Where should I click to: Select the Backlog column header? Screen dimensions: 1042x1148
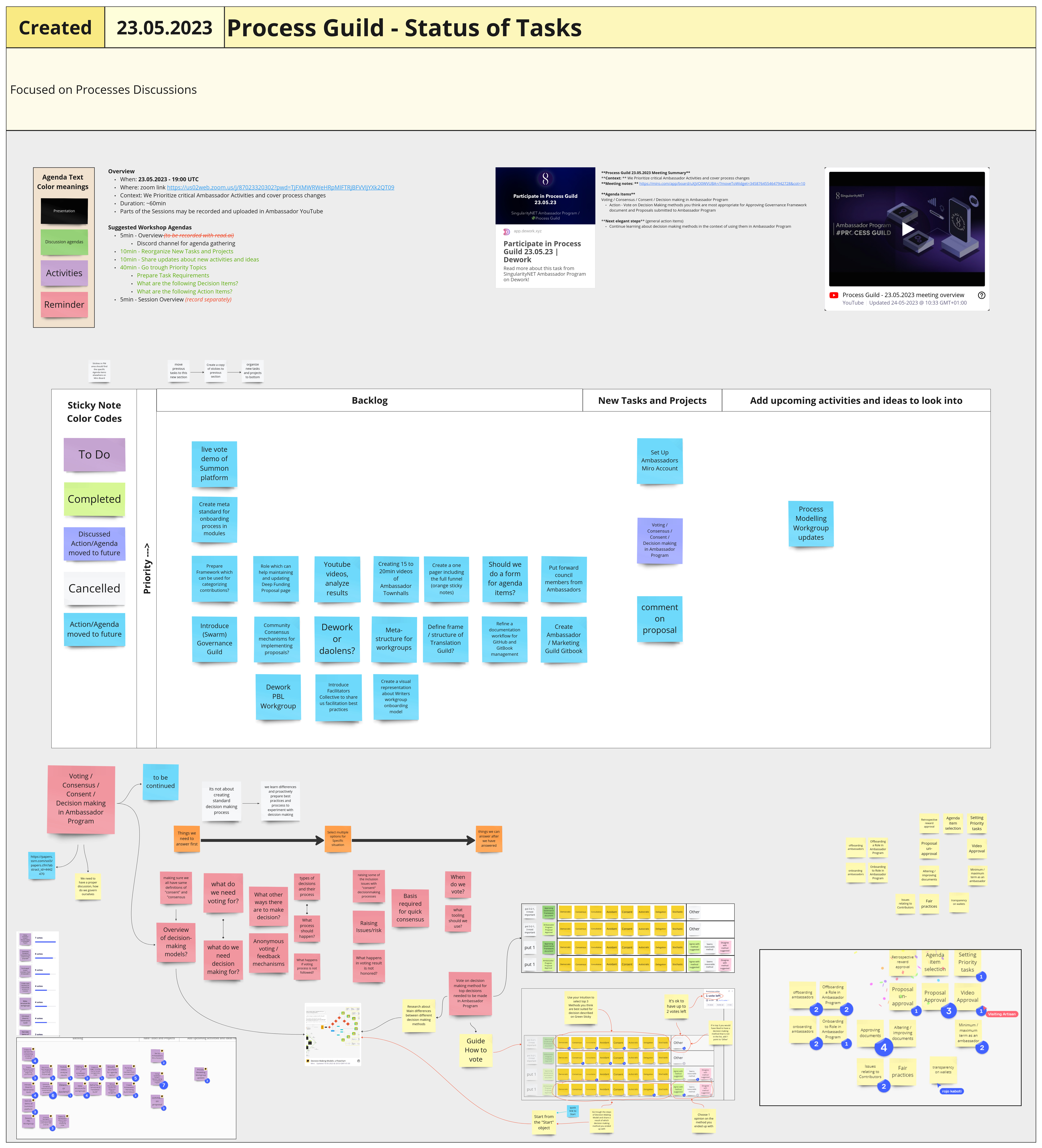369,400
